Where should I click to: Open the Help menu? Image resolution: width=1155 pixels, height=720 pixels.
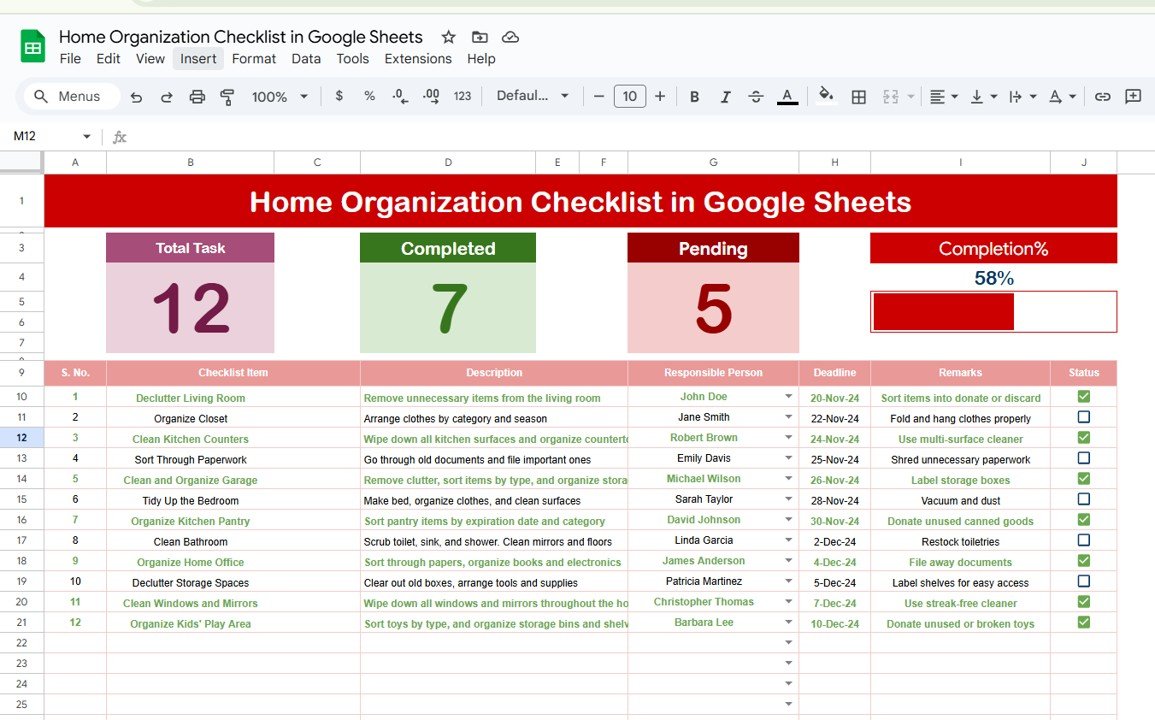(481, 59)
